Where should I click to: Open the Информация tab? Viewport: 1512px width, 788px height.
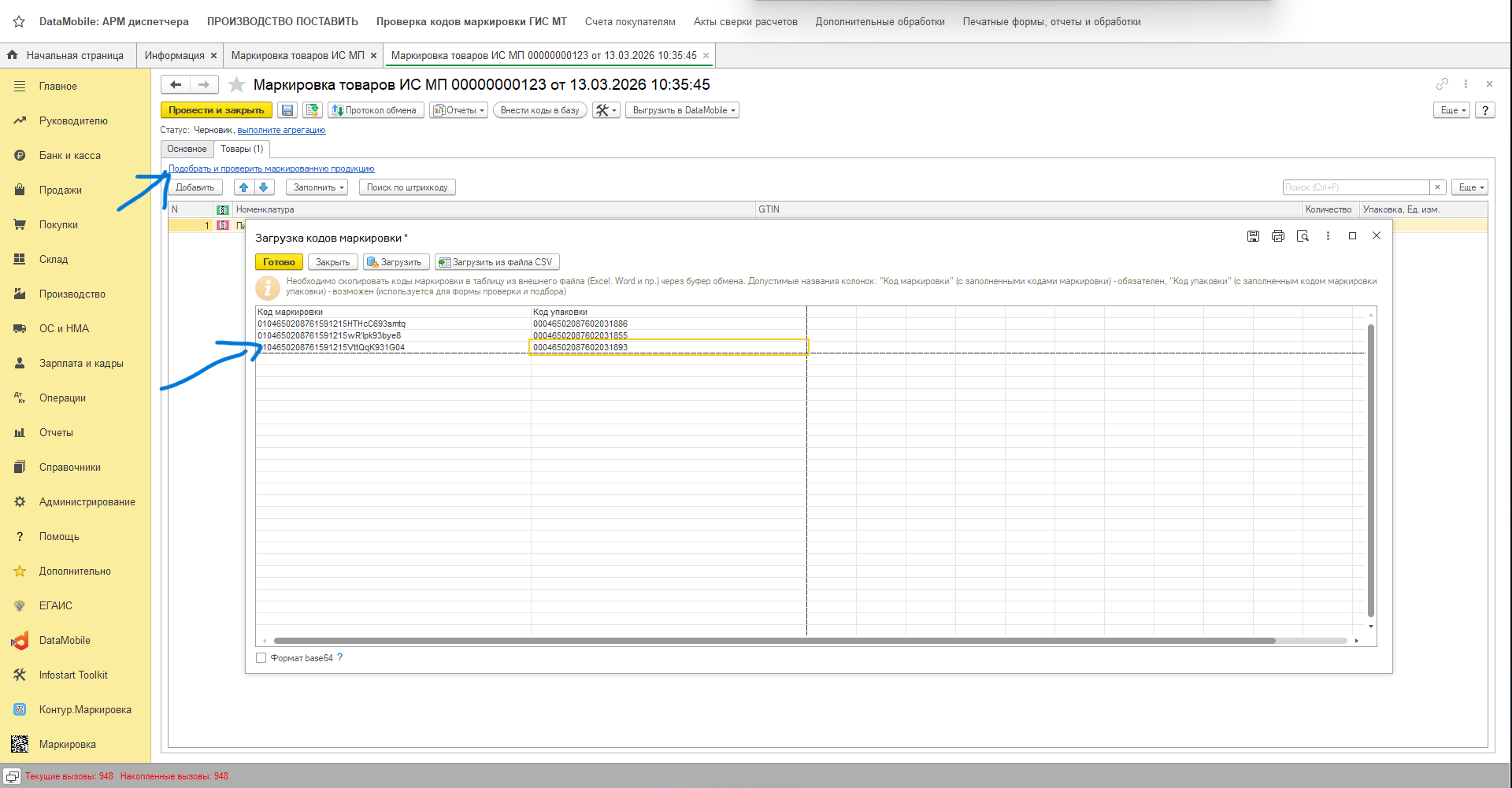click(174, 55)
